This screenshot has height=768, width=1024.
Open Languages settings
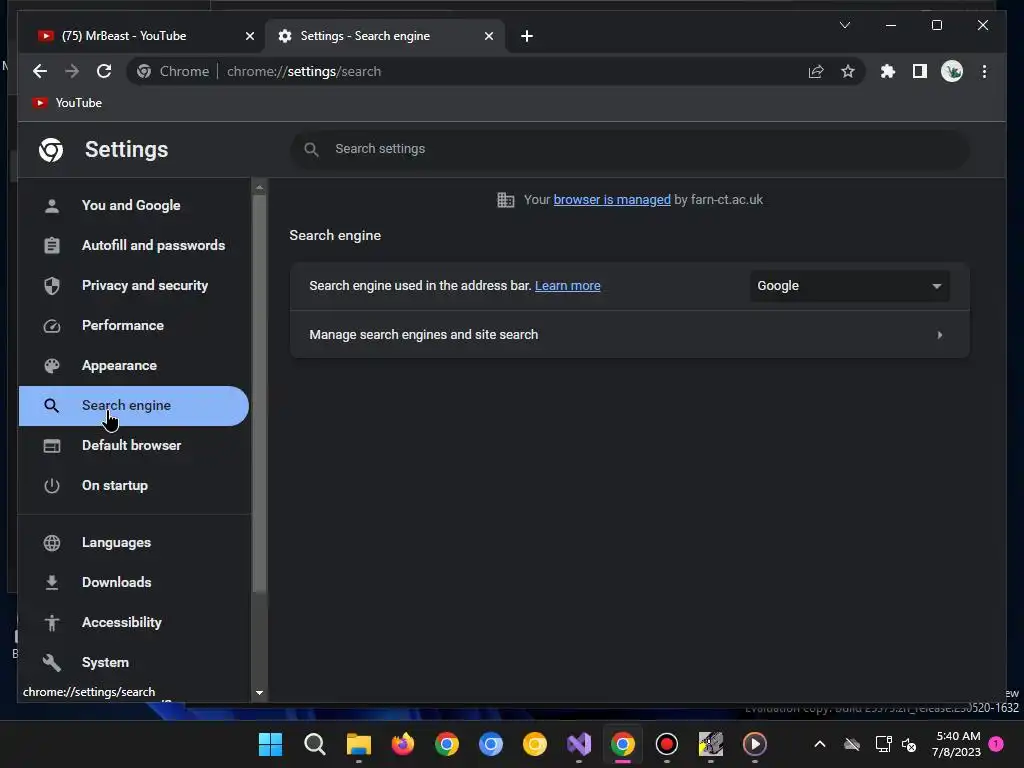134,543
